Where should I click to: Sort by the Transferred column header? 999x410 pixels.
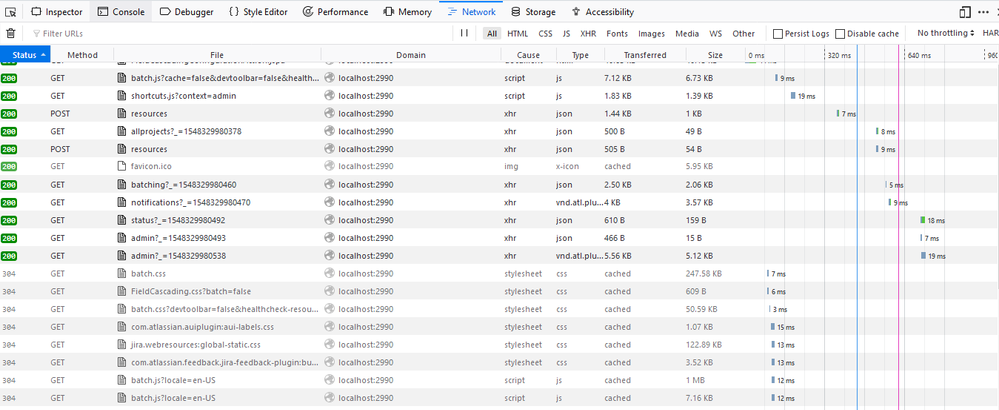(x=645, y=55)
